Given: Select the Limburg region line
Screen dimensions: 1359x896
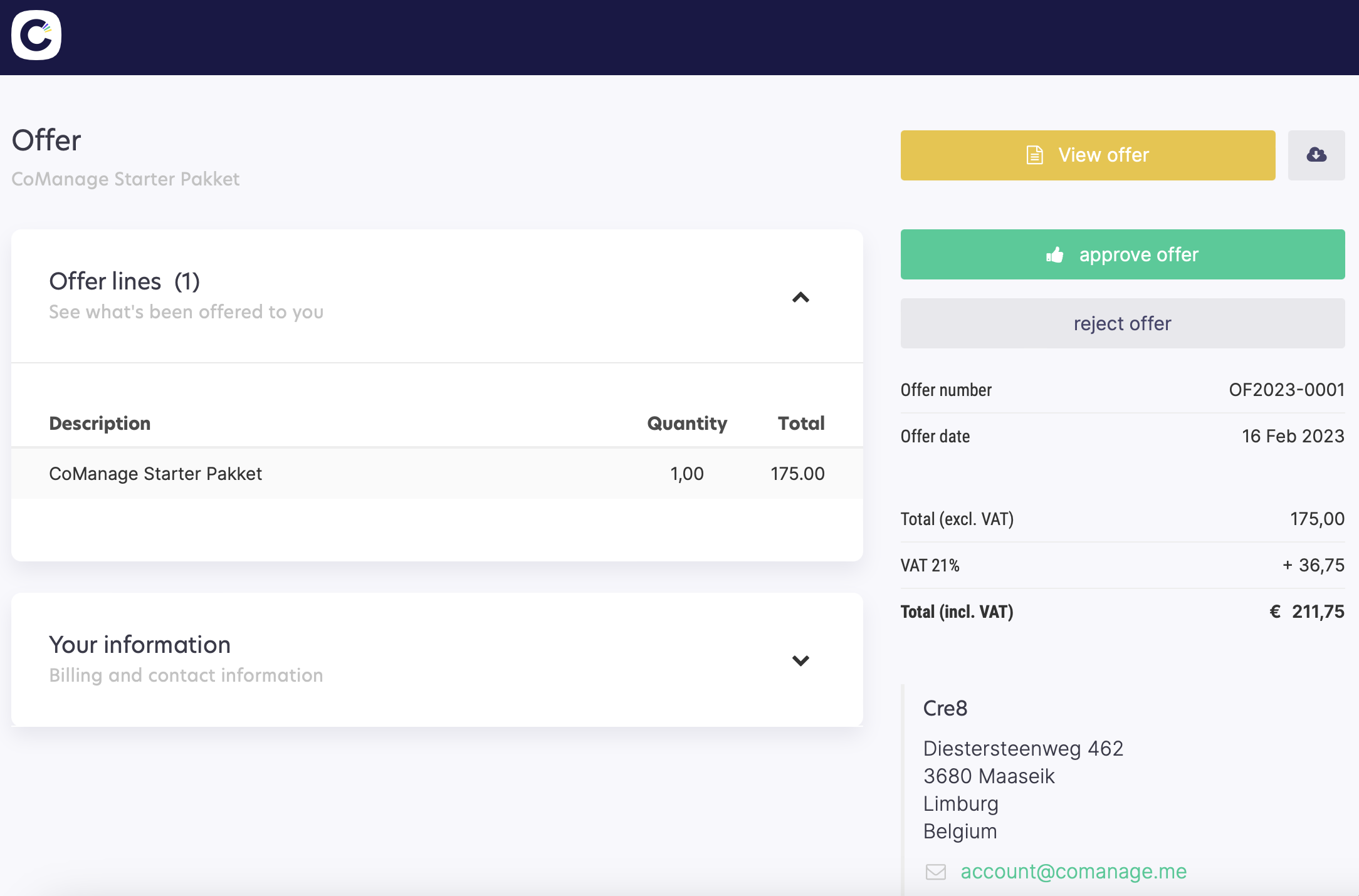Looking at the screenshot, I should pyautogui.click(x=960, y=804).
